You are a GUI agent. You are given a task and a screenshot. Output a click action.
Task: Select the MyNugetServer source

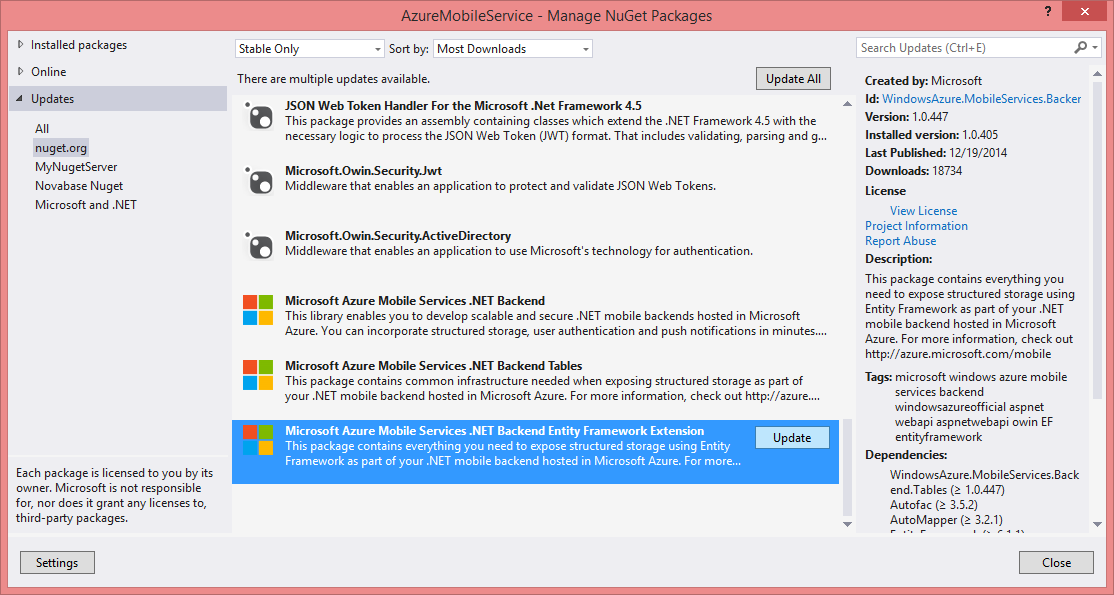pyautogui.click(x=76, y=167)
